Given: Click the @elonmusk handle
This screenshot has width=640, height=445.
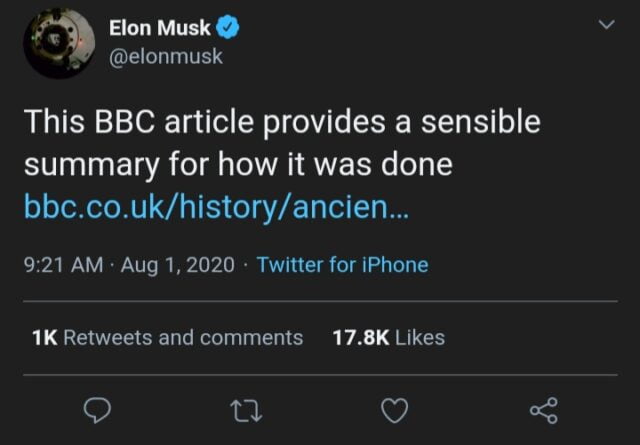Looking at the screenshot, I should tap(167, 56).
